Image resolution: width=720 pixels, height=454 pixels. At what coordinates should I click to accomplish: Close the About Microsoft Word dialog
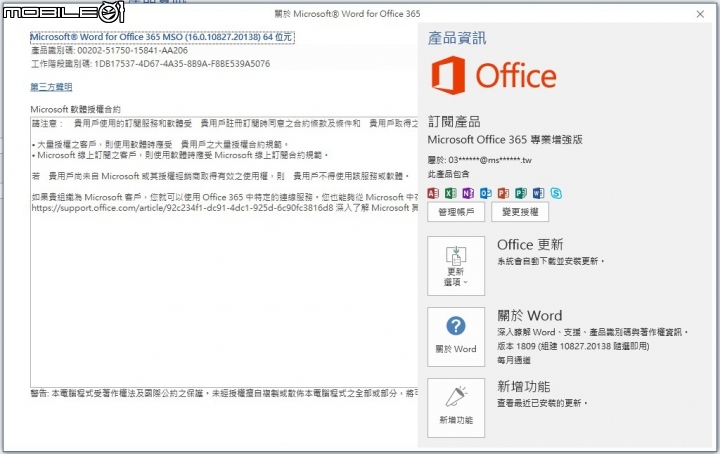coord(700,14)
